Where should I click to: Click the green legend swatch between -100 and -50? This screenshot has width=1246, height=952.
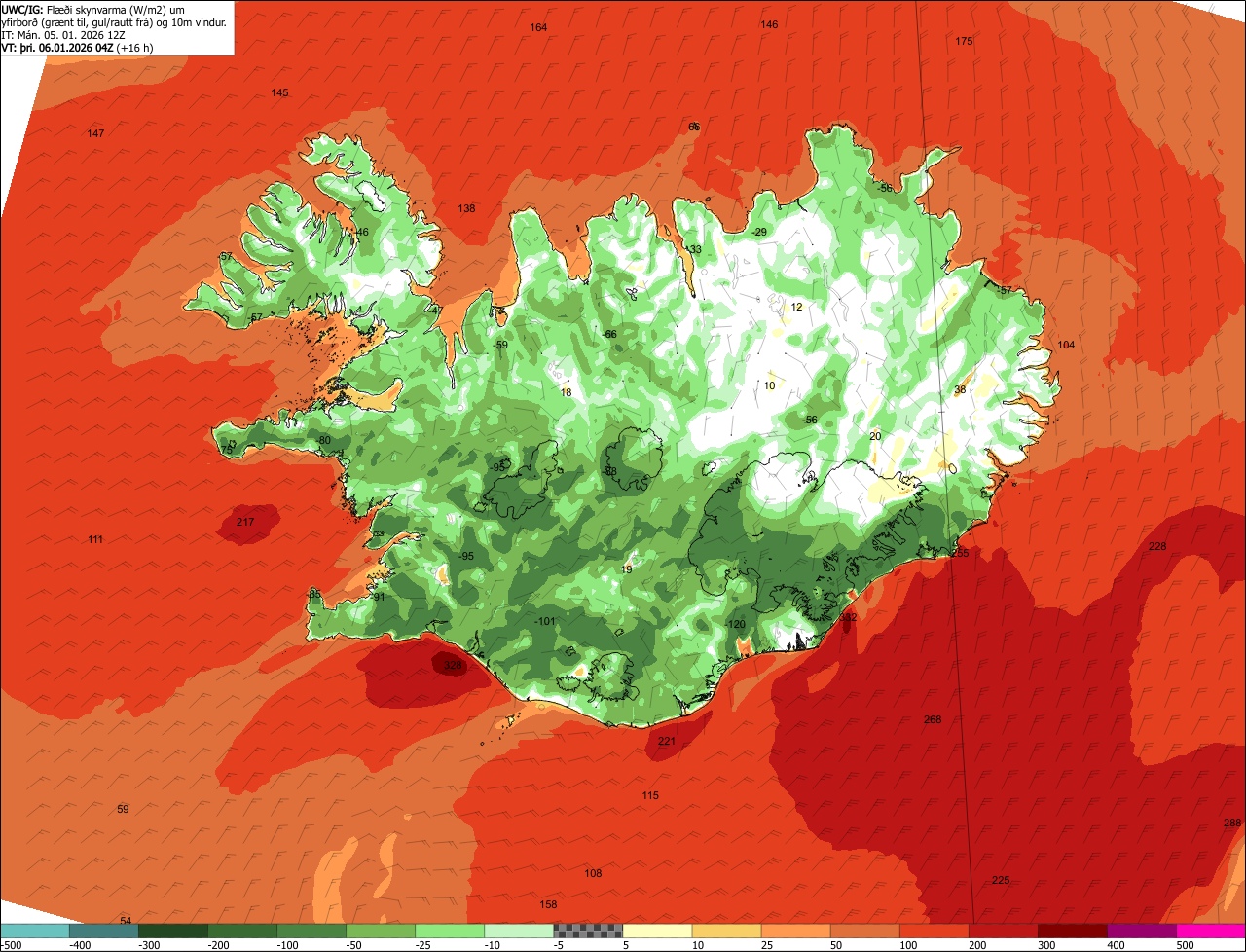311,931
